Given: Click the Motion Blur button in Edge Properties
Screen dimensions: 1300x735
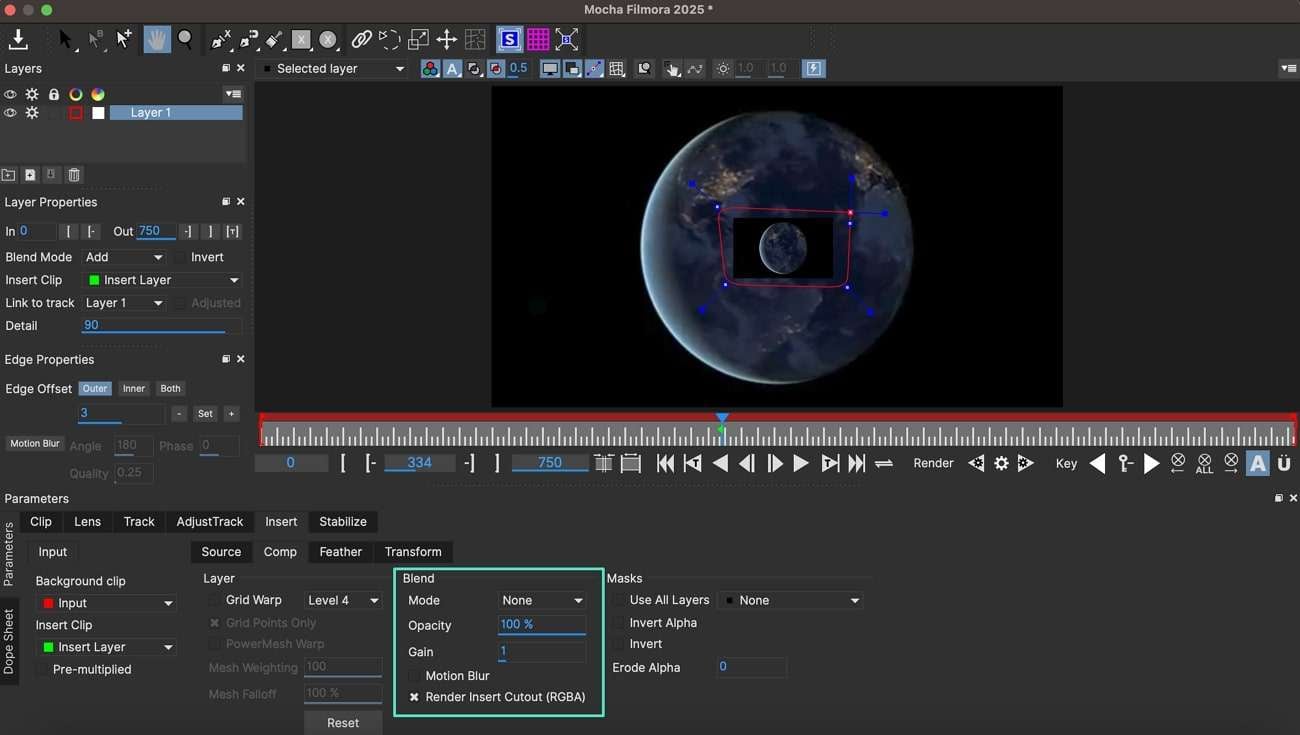Looking at the screenshot, I should (35, 444).
